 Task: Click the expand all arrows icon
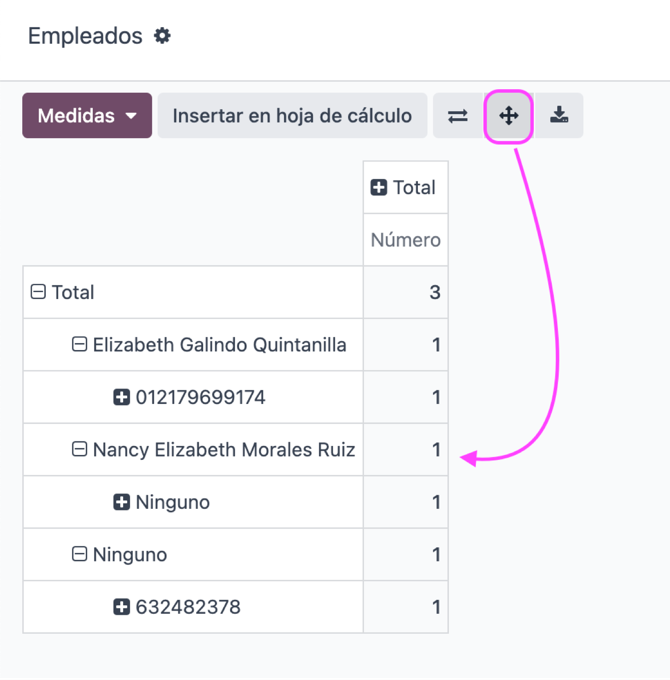[509, 116]
